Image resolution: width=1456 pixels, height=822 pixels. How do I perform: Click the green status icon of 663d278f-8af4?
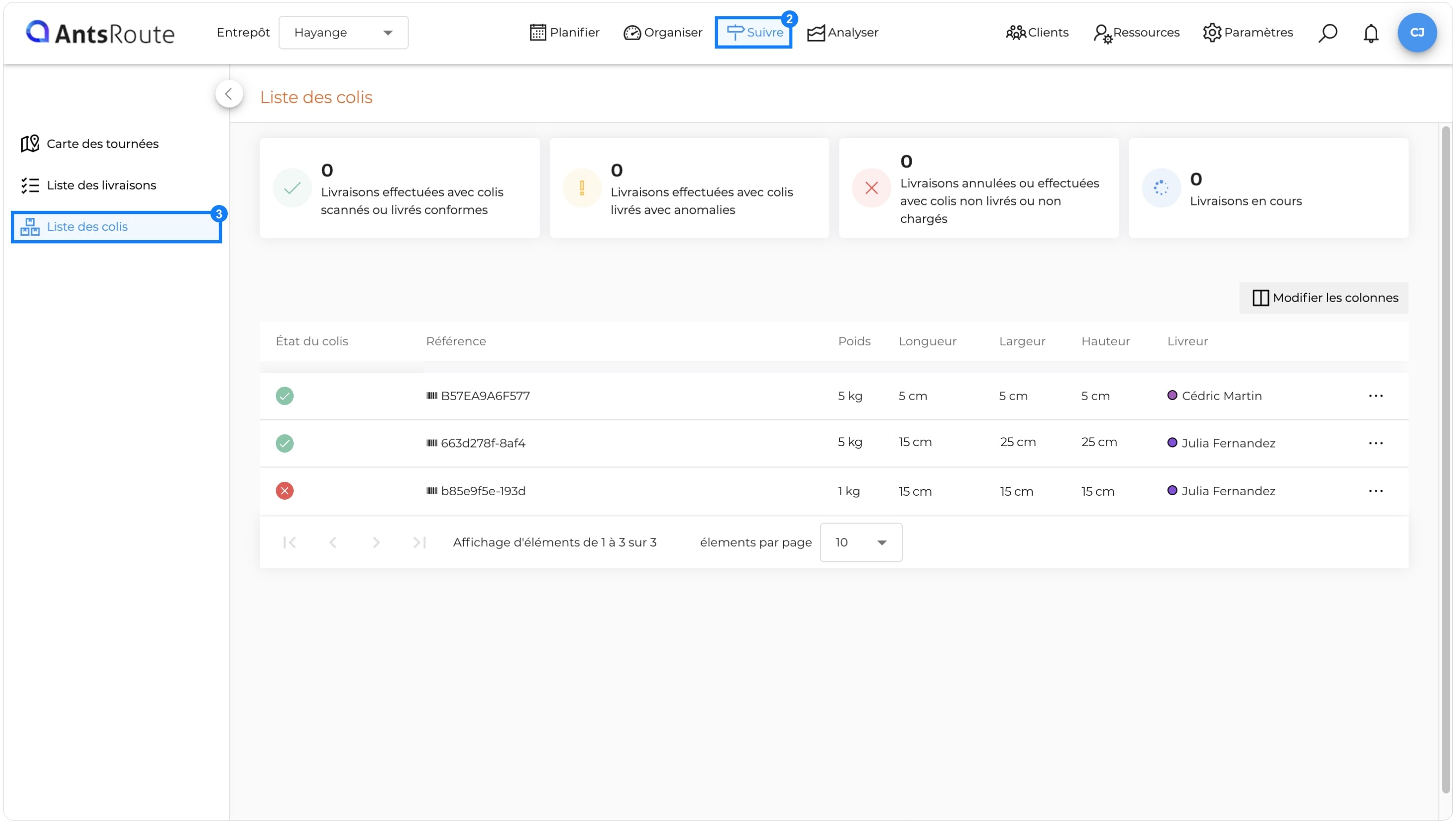point(284,443)
